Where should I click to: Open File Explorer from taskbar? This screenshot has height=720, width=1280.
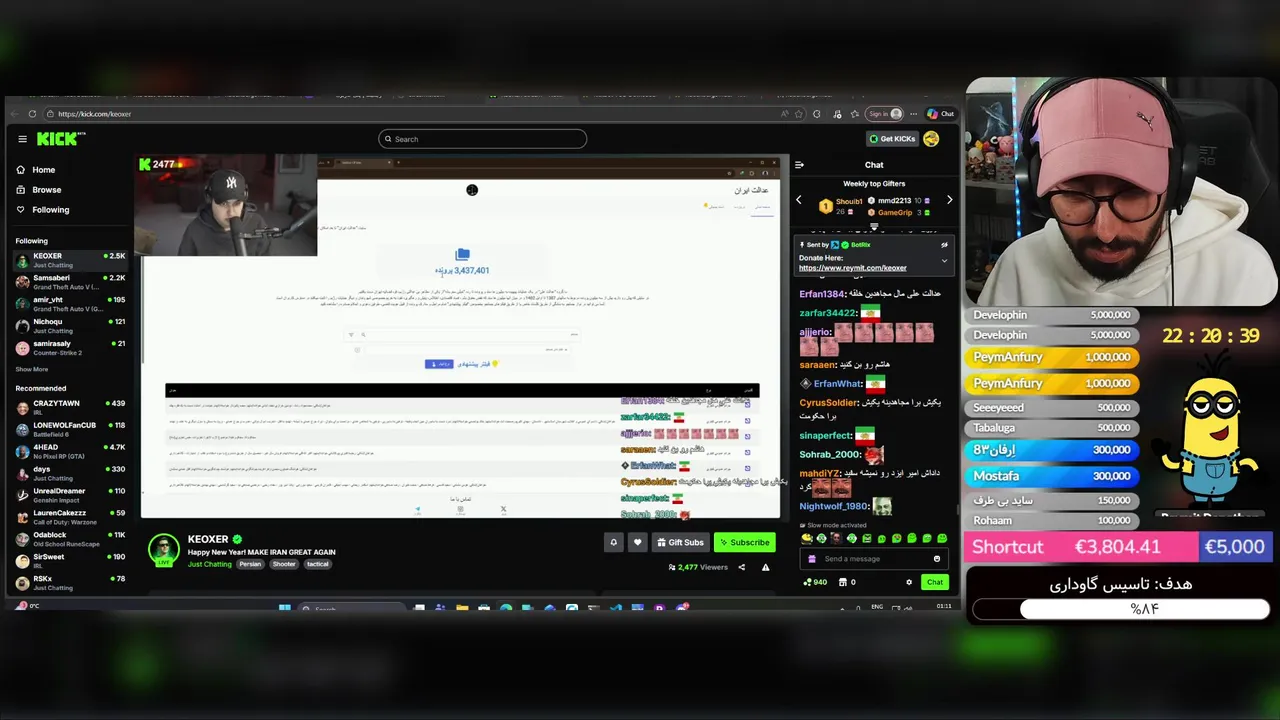pos(462,608)
